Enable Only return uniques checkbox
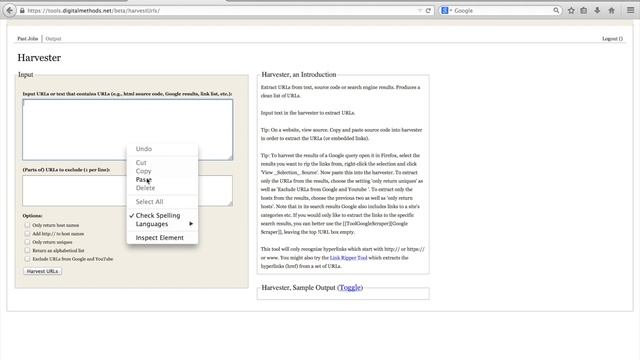This screenshot has height=360, width=640. [27, 242]
